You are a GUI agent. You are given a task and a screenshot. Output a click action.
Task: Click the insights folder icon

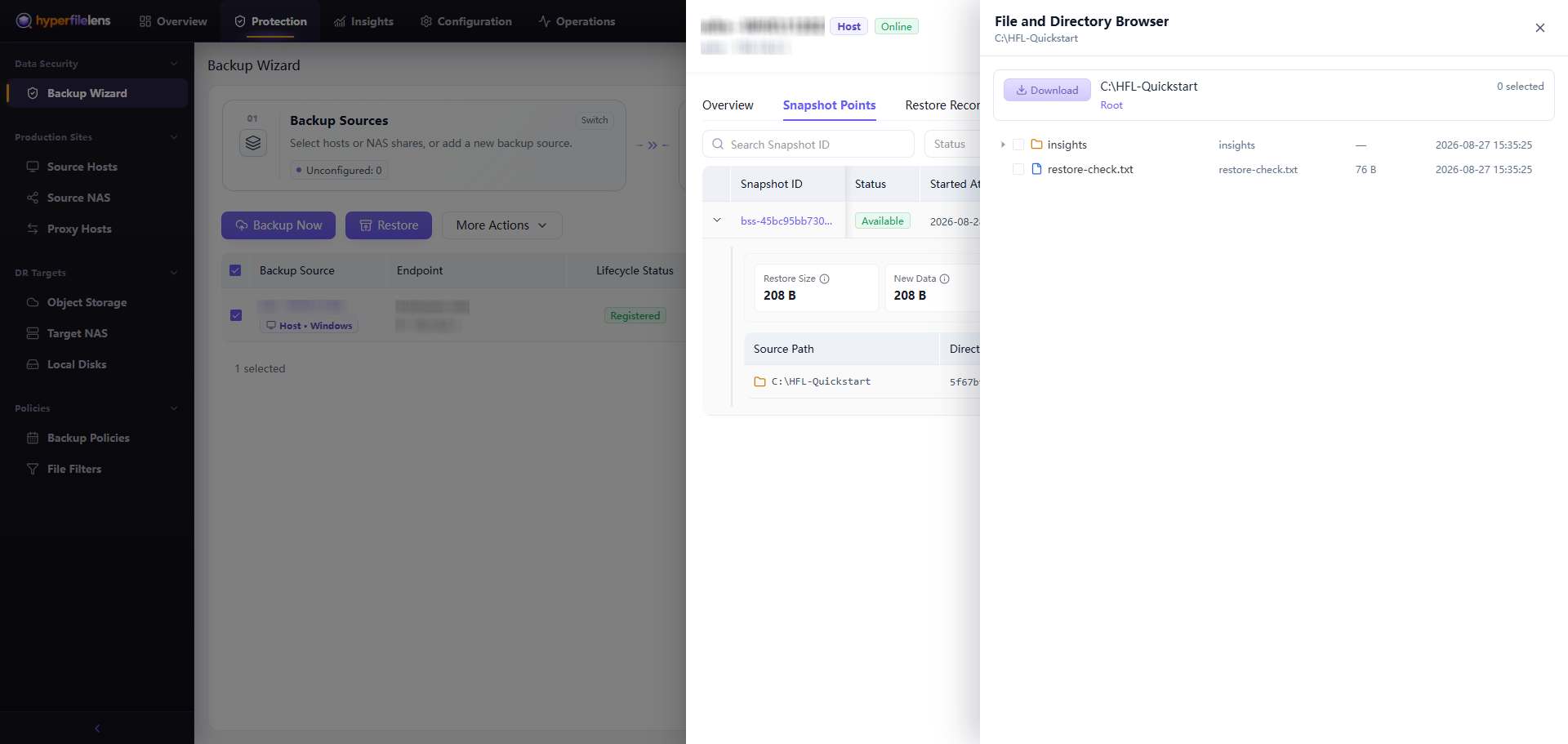pyautogui.click(x=1036, y=145)
